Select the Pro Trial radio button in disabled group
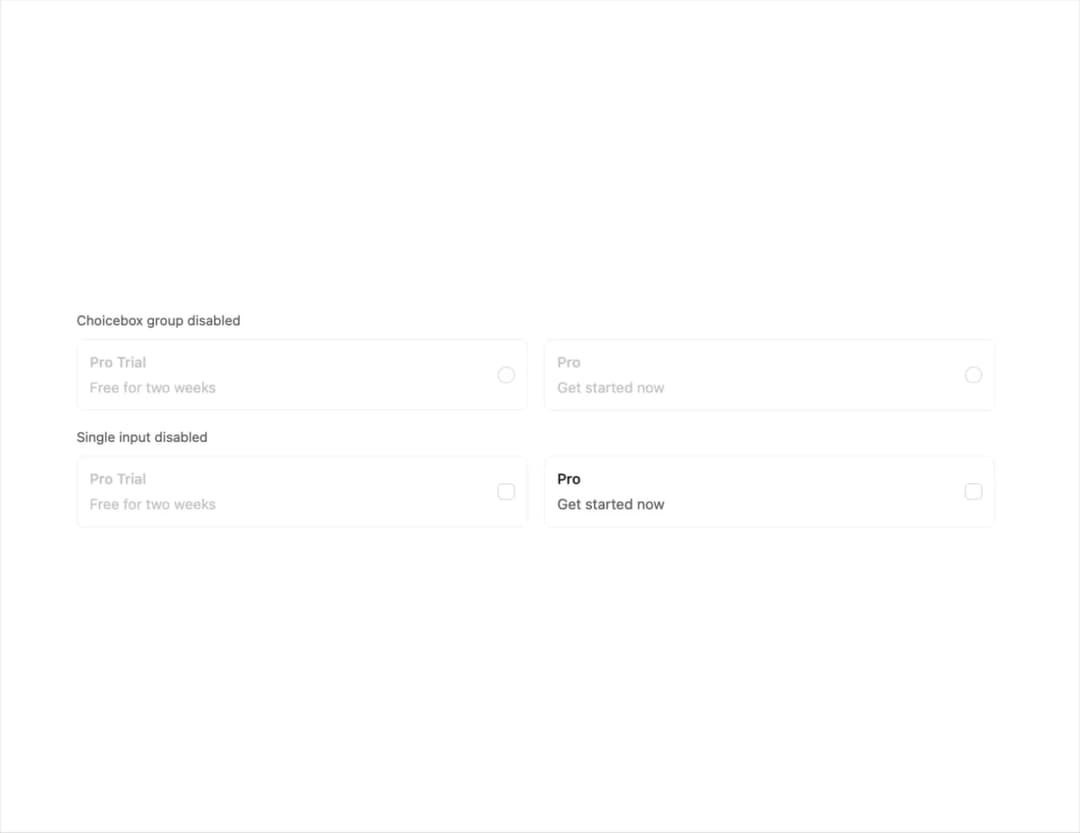Viewport: 1080px width, 833px height. click(506, 375)
